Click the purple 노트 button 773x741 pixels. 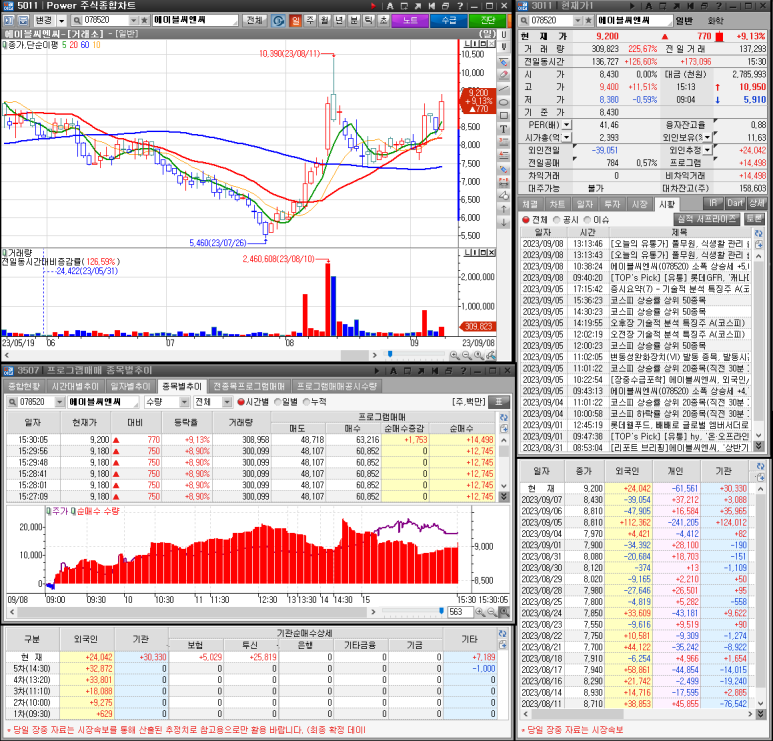pyautogui.click(x=410, y=20)
